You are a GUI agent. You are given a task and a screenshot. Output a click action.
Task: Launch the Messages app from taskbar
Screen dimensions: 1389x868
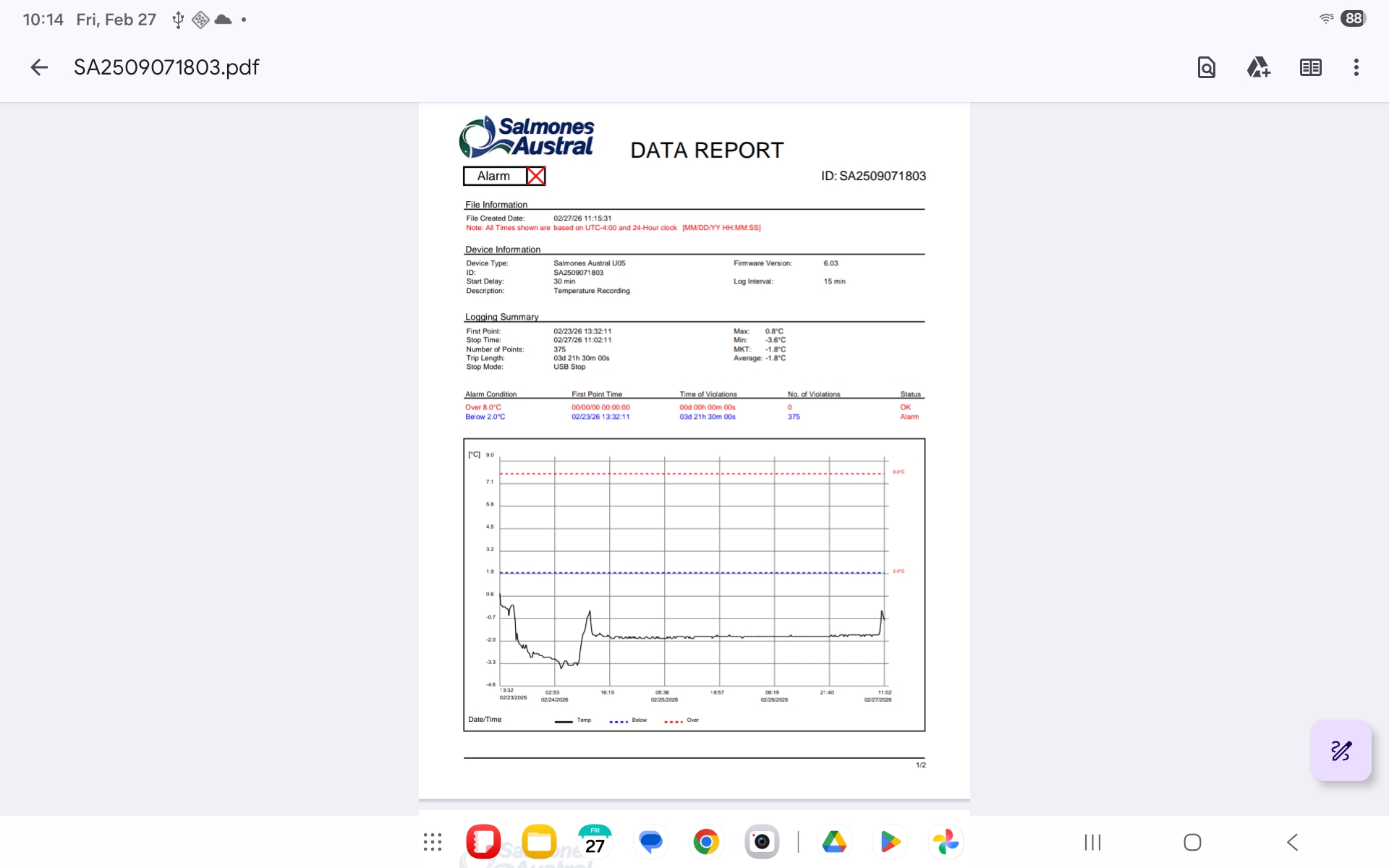pyautogui.click(x=650, y=842)
